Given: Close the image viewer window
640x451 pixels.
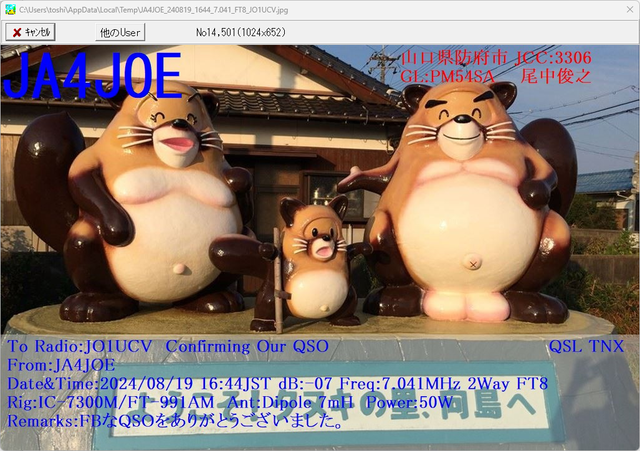Looking at the screenshot, I should click(x=630, y=9).
